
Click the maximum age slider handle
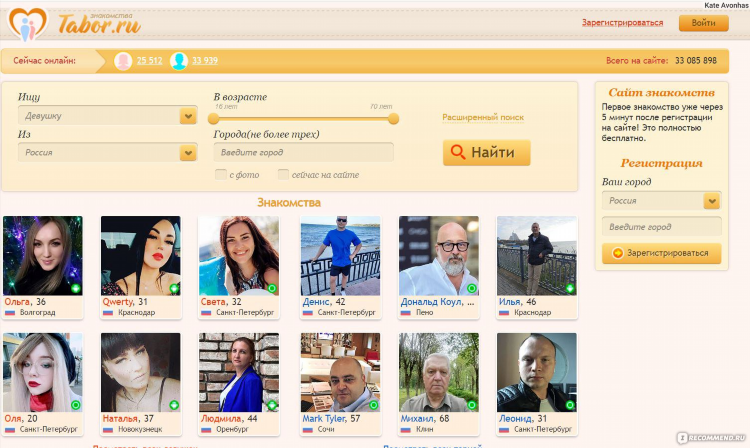(x=393, y=119)
